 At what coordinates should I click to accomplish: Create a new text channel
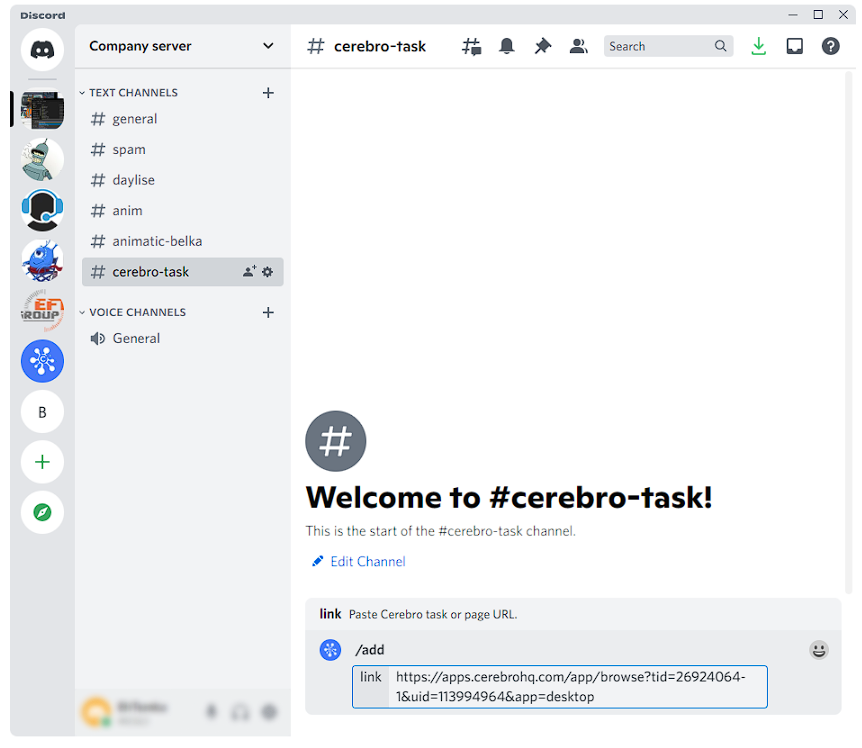(268, 93)
